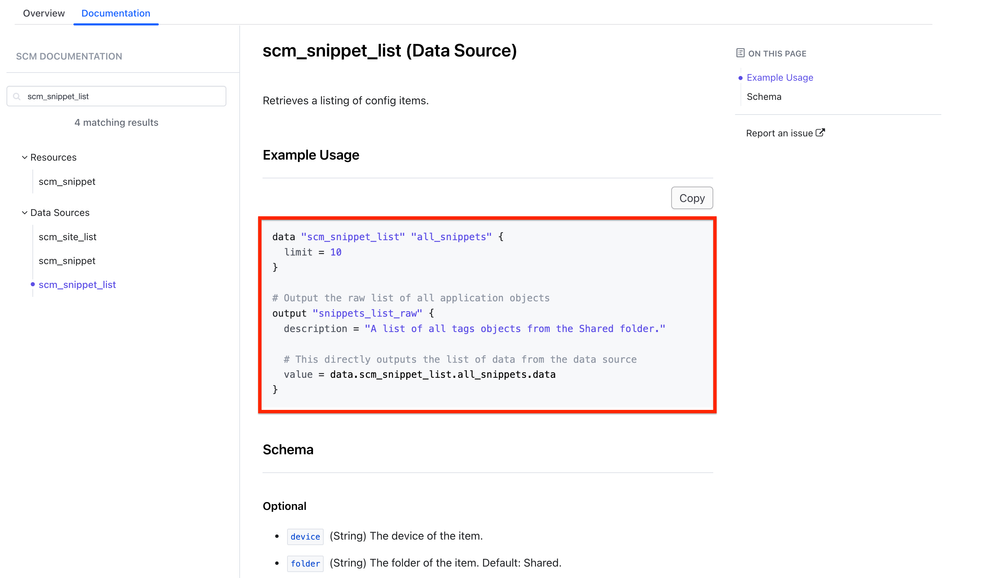Click the documentation search input field

(117, 96)
